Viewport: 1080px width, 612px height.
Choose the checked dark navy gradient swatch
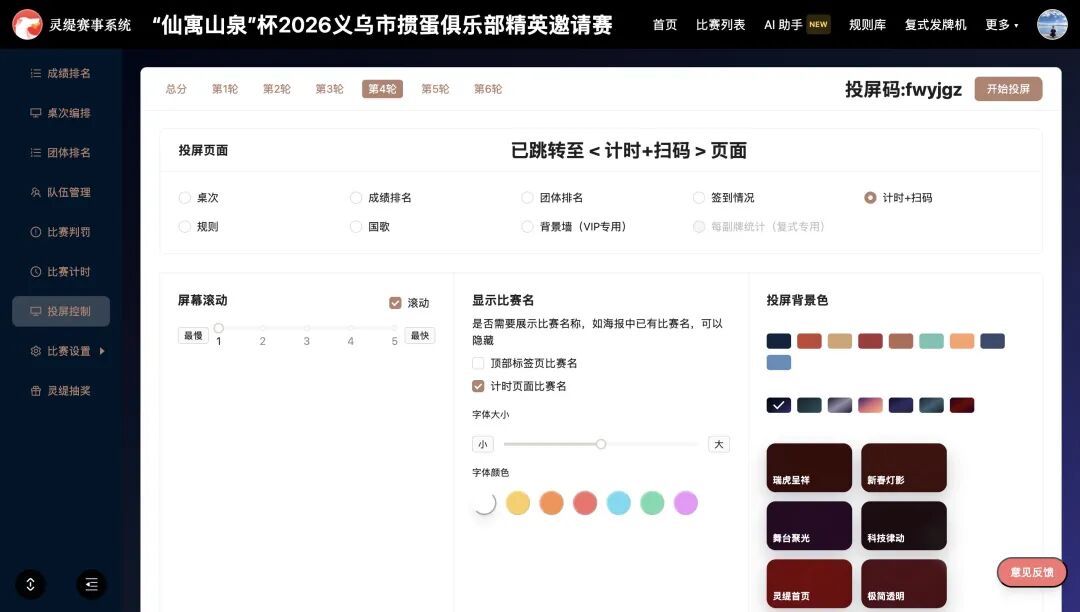point(778,405)
